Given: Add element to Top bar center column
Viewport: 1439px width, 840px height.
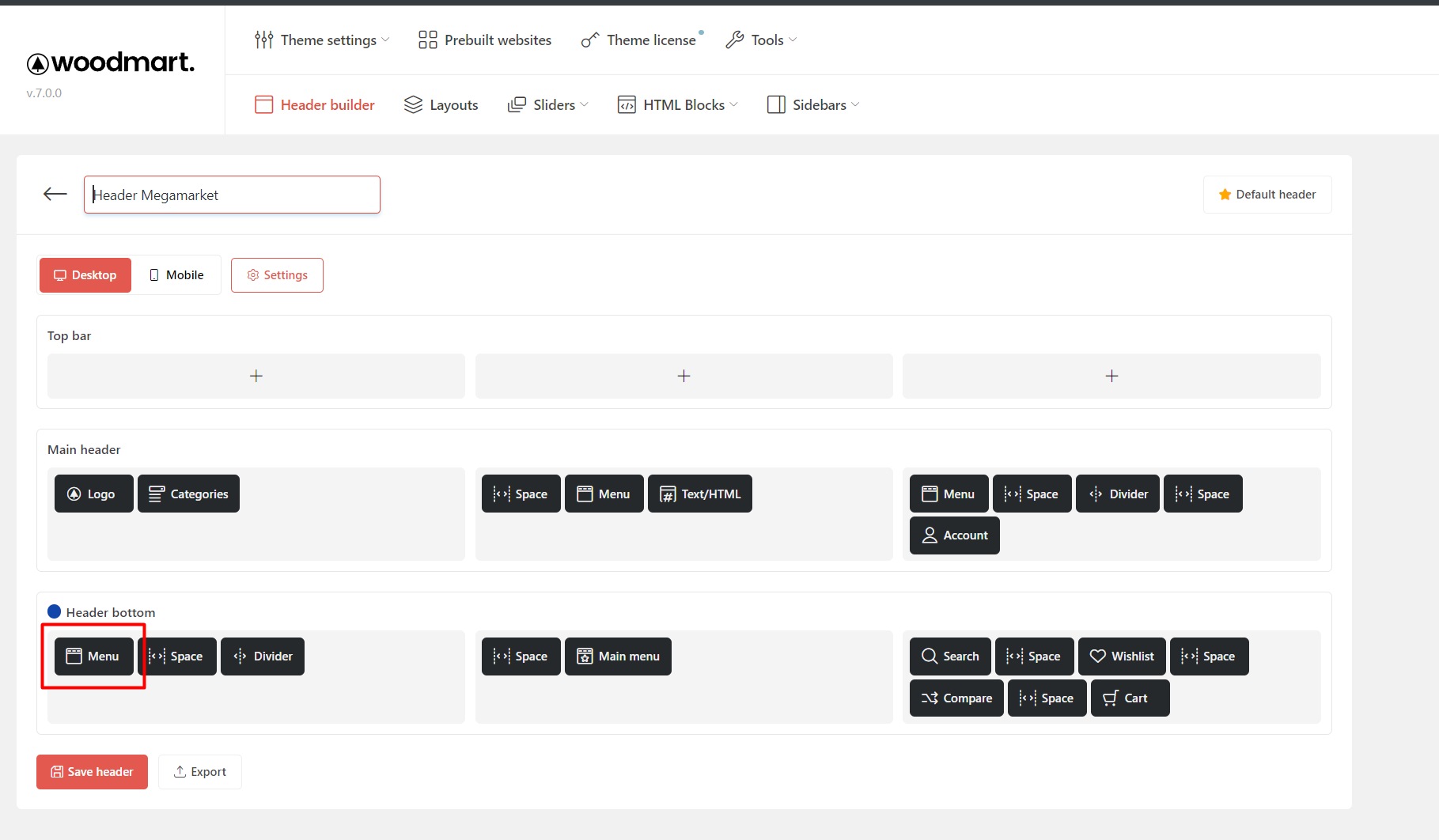Looking at the screenshot, I should click(684, 376).
